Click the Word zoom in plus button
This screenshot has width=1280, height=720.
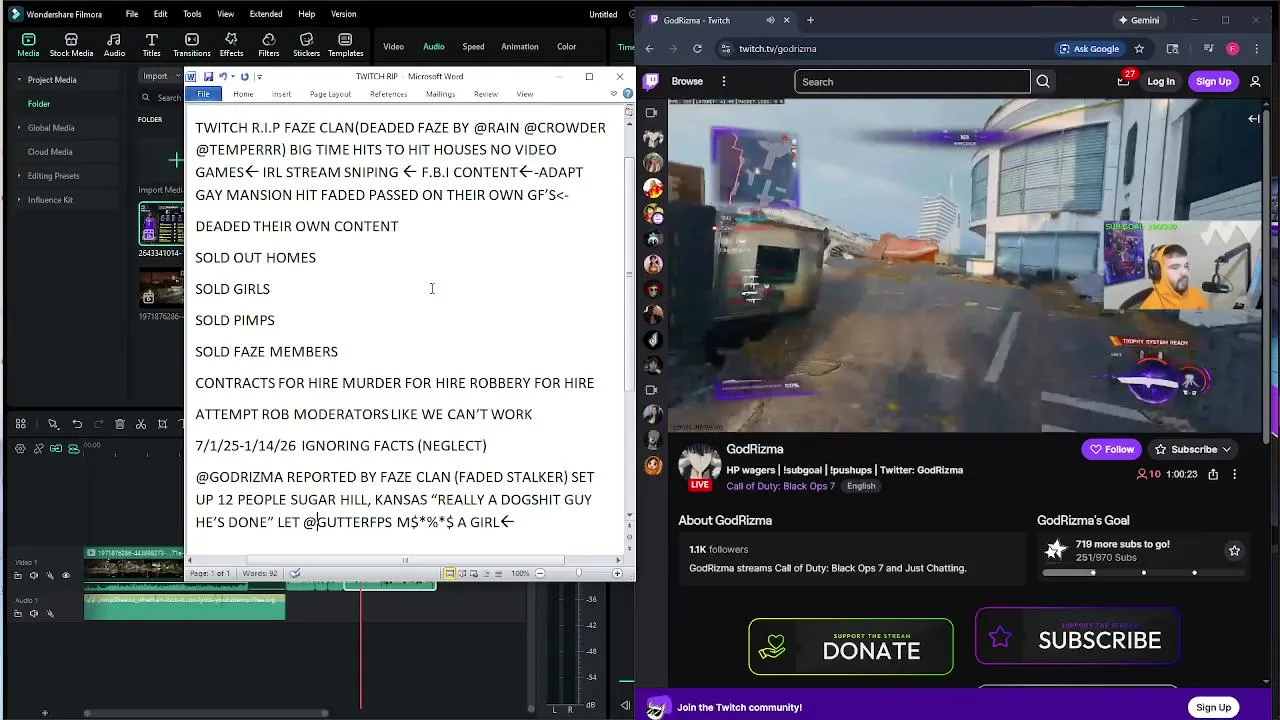pos(617,573)
